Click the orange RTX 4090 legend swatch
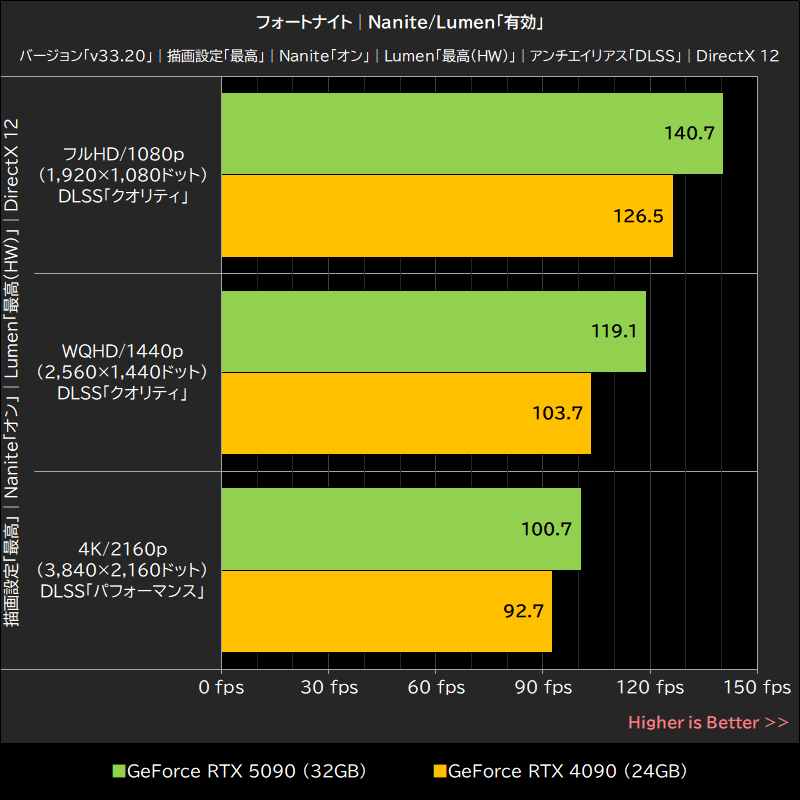This screenshot has width=800, height=800. click(440, 771)
